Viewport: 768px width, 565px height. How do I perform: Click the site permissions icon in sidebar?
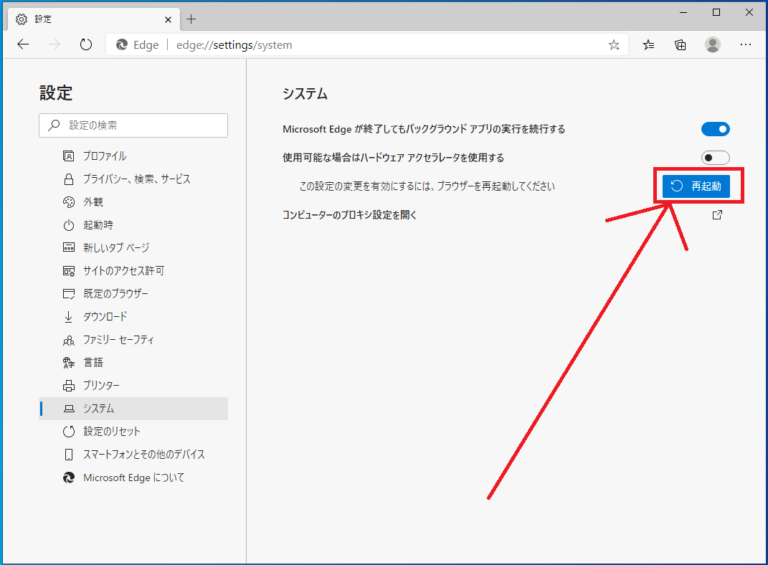(69, 271)
